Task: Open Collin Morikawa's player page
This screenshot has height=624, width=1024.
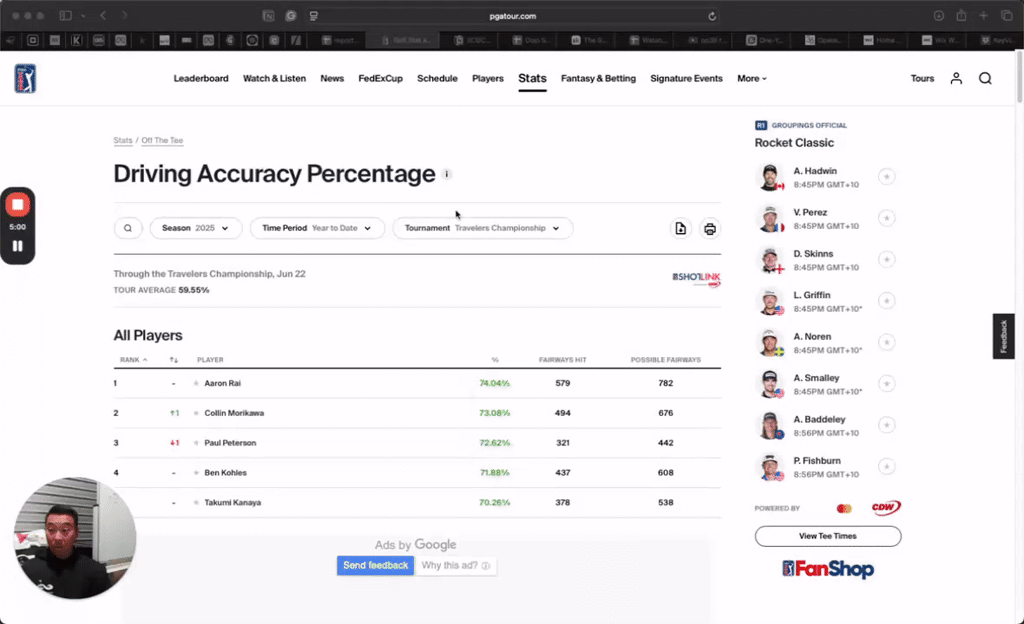Action: [x=234, y=413]
